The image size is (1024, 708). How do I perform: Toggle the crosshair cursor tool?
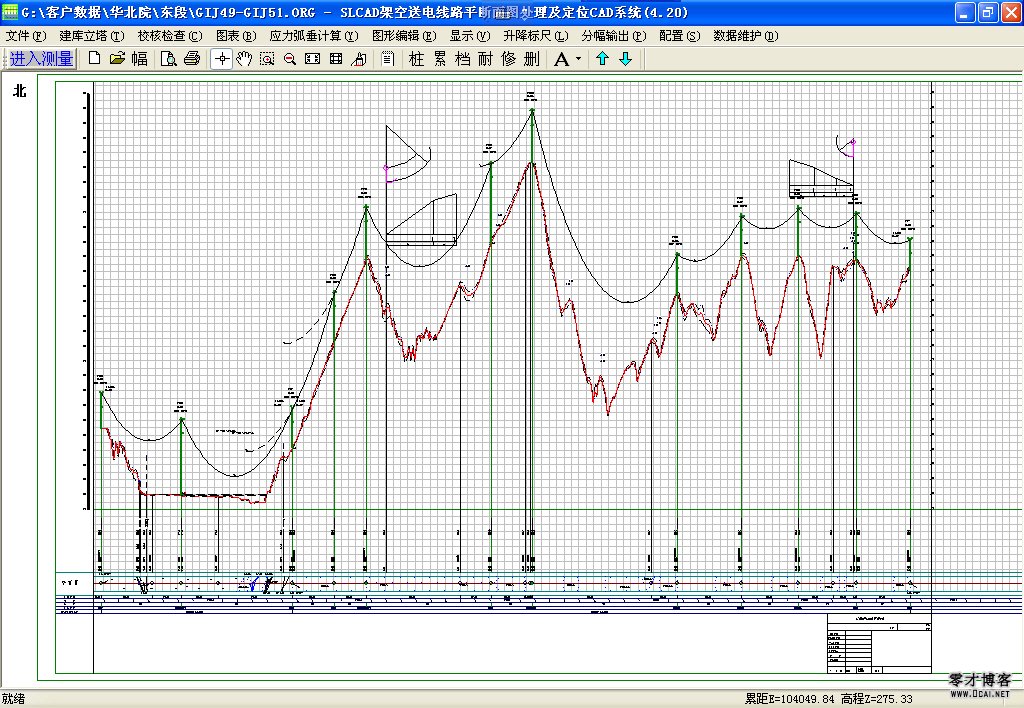pyautogui.click(x=222, y=59)
